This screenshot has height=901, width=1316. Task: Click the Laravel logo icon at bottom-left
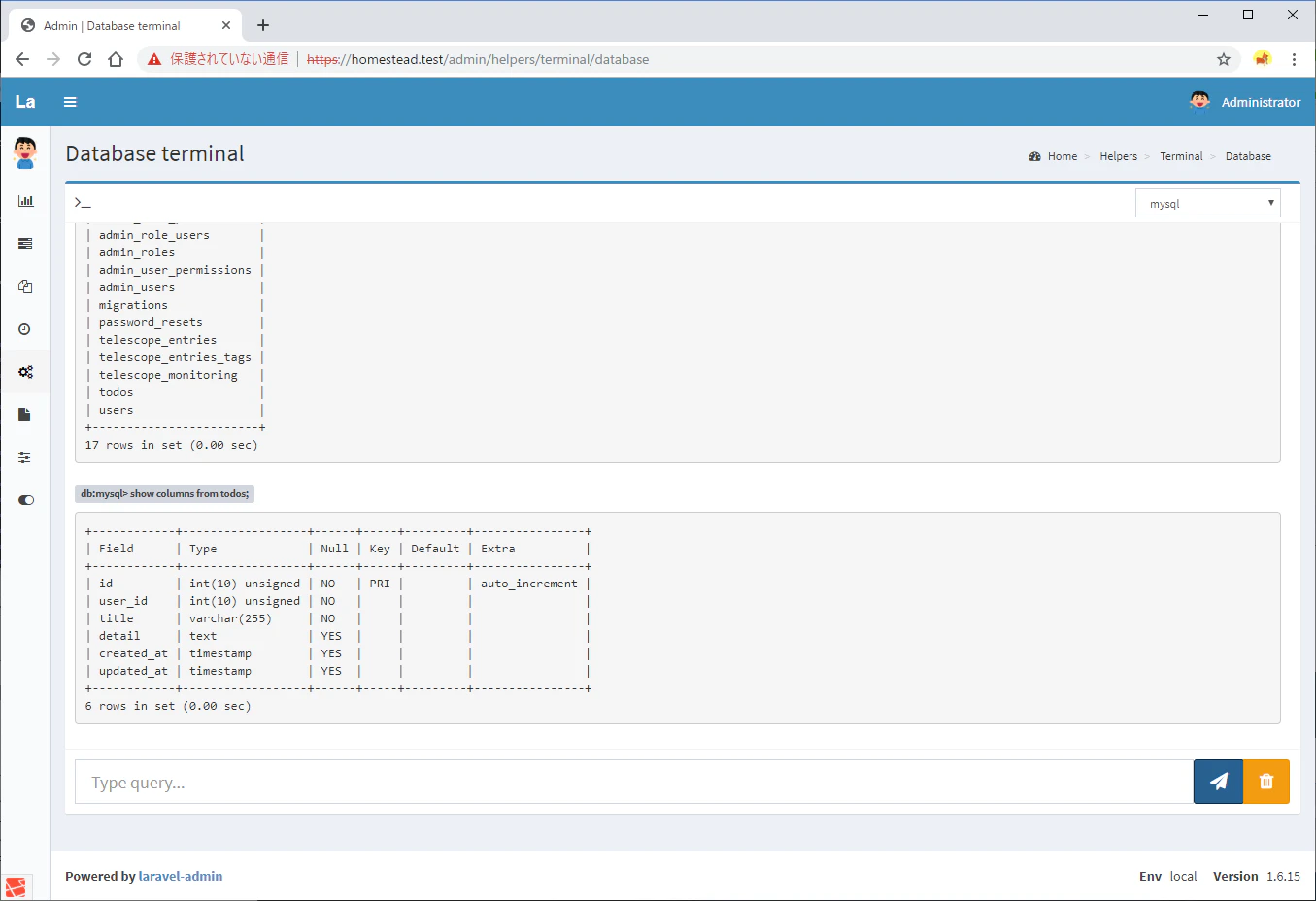[x=16, y=887]
